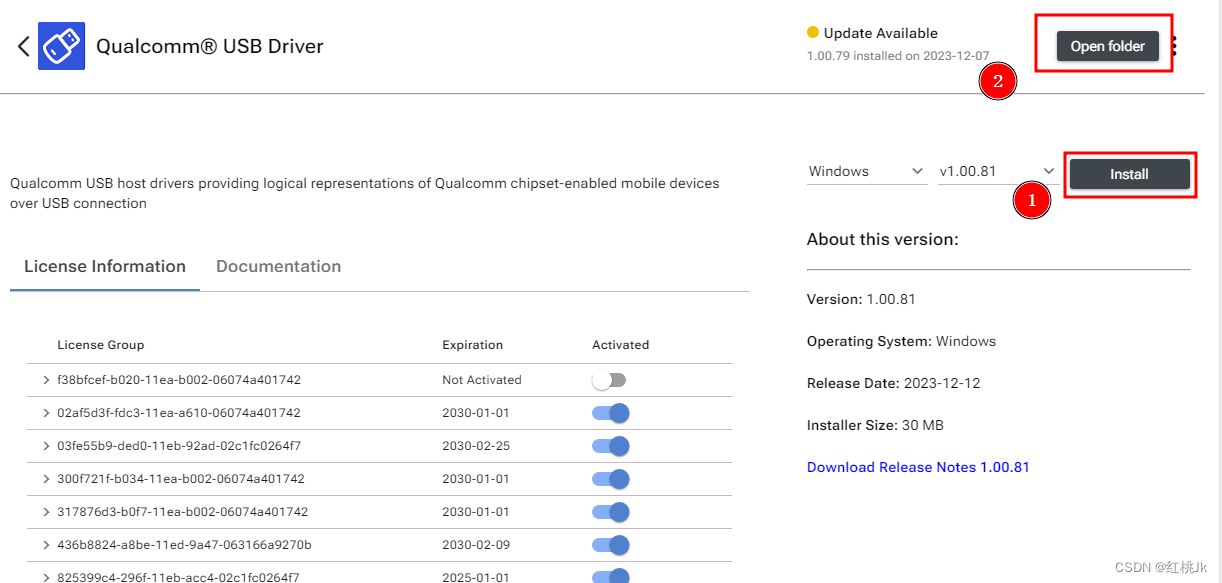Toggle license f38bfcef-b020 activation switch
This screenshot has height=583, width=1222.
click(609, 380)
